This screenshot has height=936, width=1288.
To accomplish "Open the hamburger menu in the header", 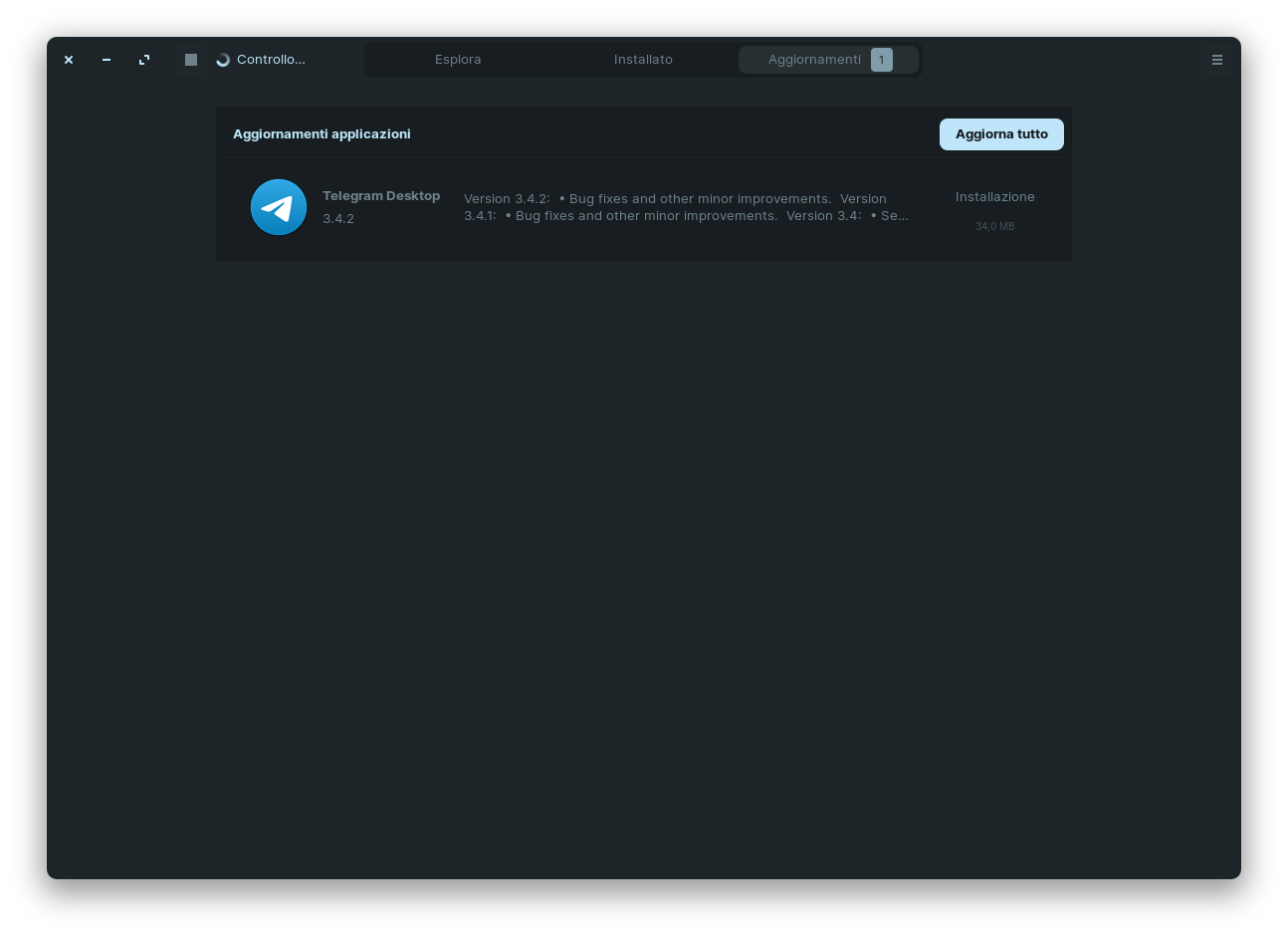I will [x=1216, y=60].
